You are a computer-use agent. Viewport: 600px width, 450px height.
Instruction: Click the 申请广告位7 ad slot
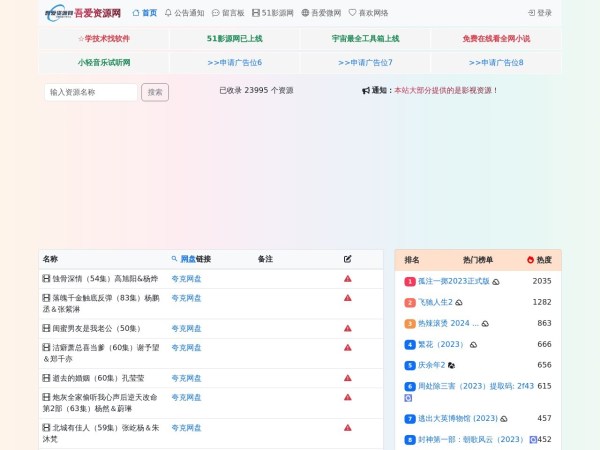coord(365,62)
